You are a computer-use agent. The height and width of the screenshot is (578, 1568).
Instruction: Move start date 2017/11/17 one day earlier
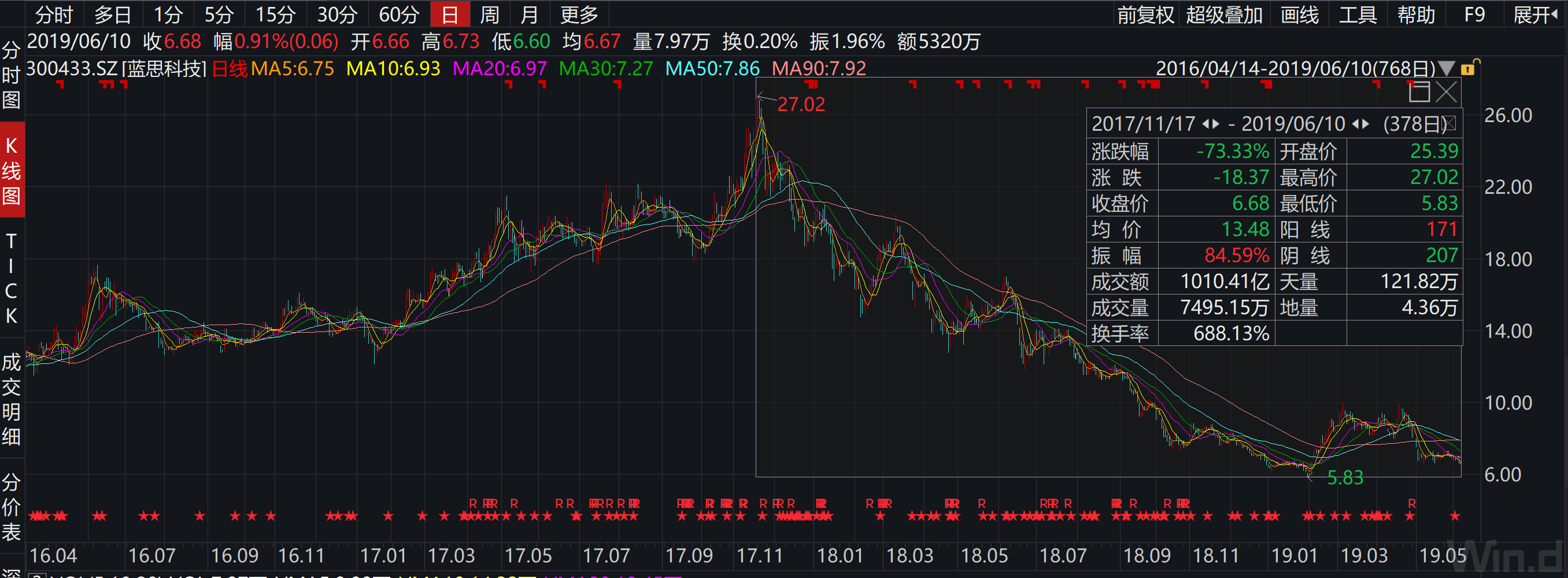tap(1206, 124)
